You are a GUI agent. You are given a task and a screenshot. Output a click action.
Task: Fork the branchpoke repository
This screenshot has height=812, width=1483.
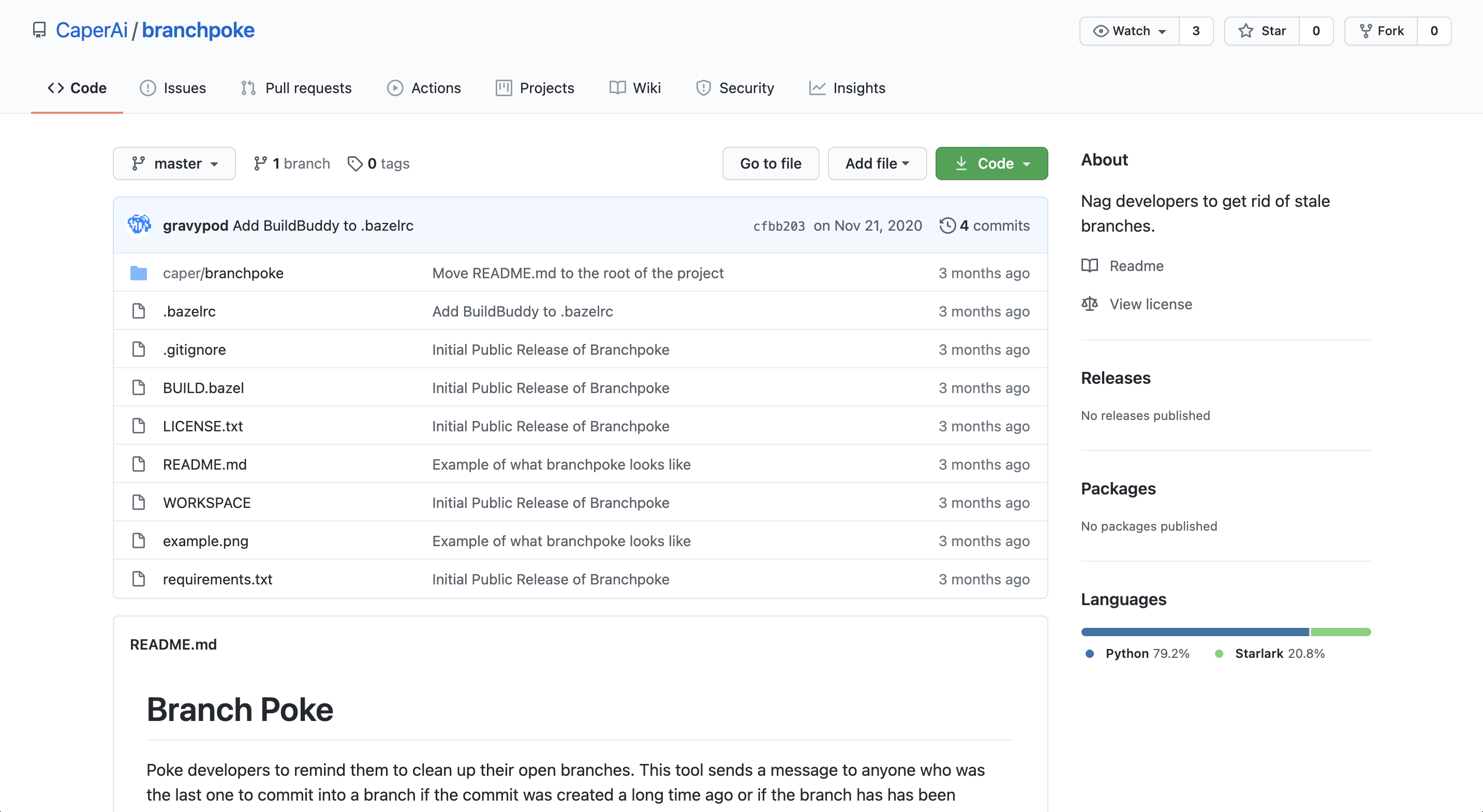[1381, 31]
